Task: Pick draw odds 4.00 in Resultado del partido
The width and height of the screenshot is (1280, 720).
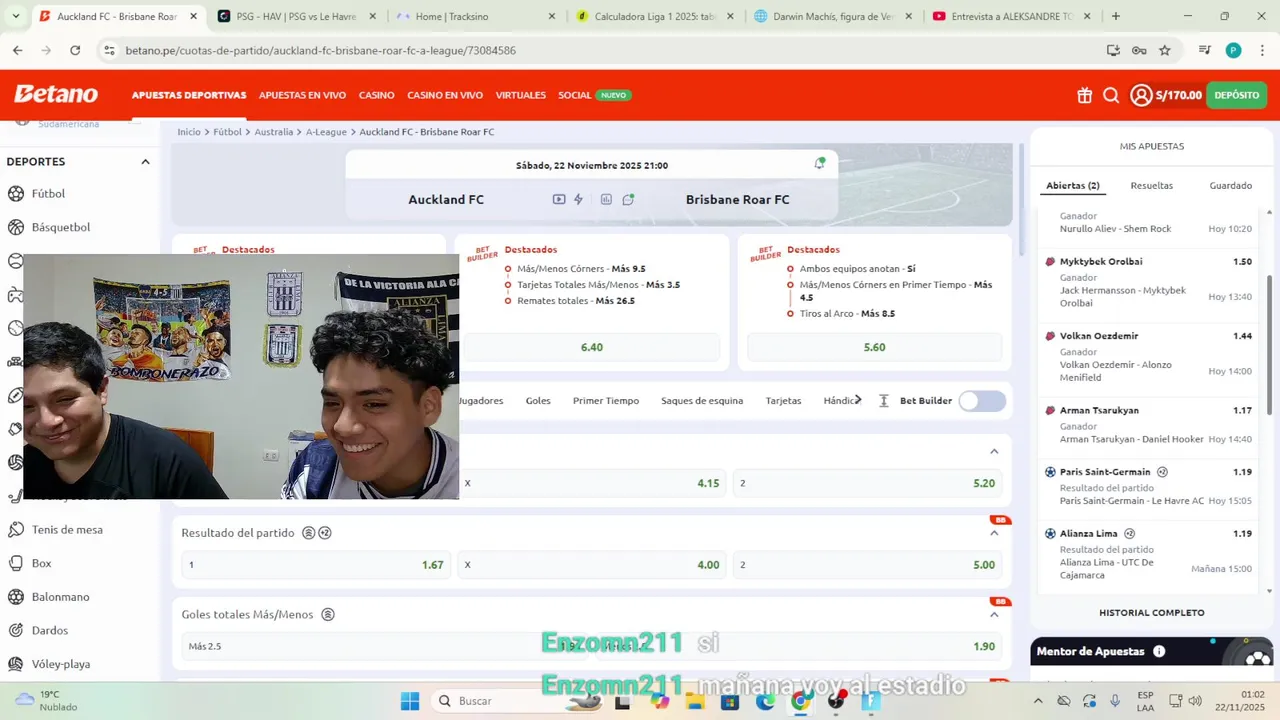Action: tap(591, 565)
